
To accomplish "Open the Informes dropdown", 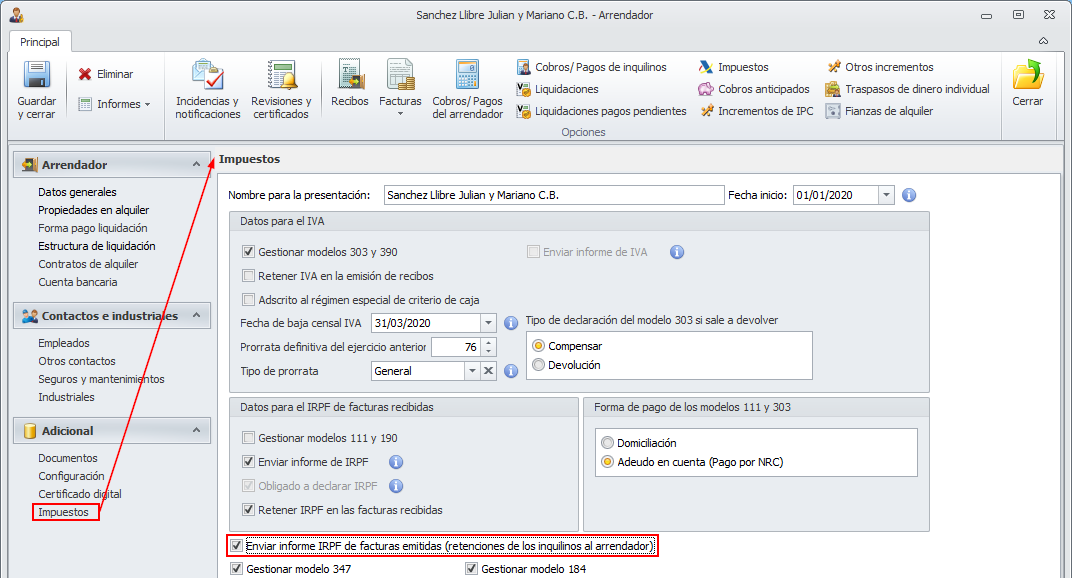I will [x=115, y=104].
